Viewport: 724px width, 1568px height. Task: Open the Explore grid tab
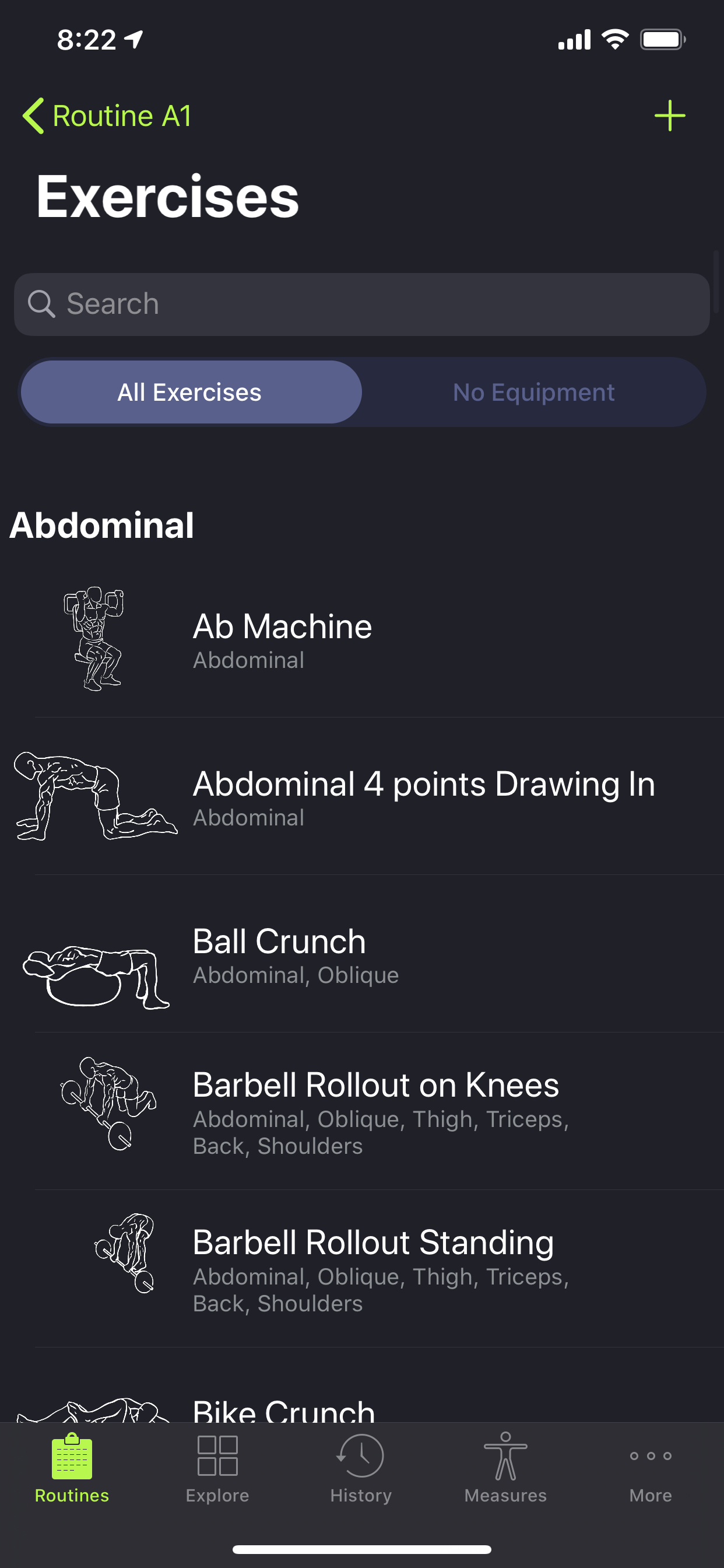[217, 1468]
